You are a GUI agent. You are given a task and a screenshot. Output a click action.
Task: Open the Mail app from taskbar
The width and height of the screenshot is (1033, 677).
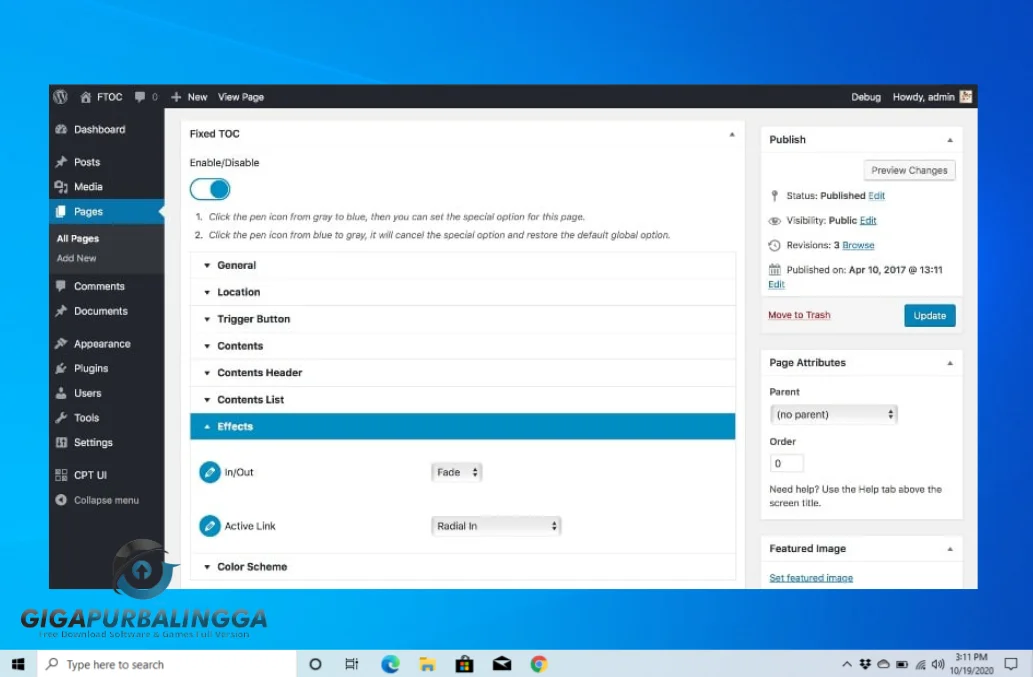pyautogui.click(x=502, y=664)
